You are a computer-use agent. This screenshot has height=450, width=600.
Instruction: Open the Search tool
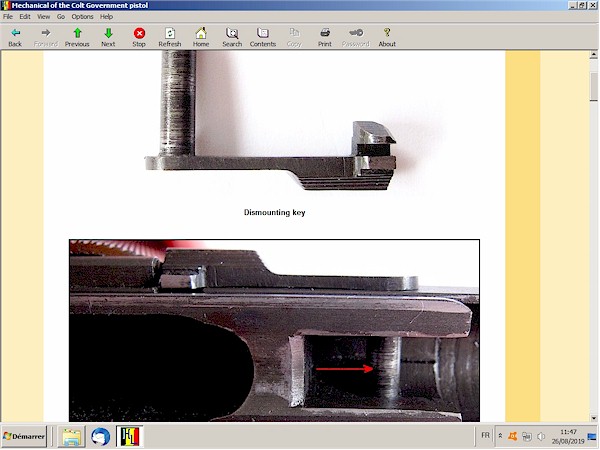[x=232, y=37]
